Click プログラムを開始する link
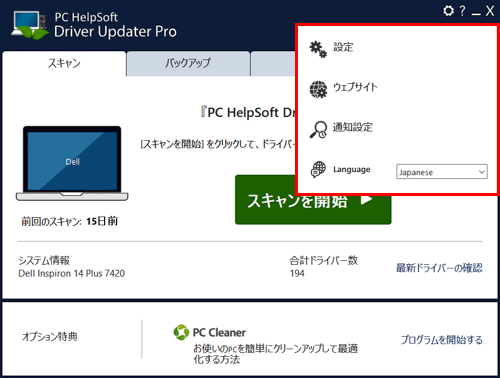The width and height of the screenshot is (500, 378). coord(441,340)
